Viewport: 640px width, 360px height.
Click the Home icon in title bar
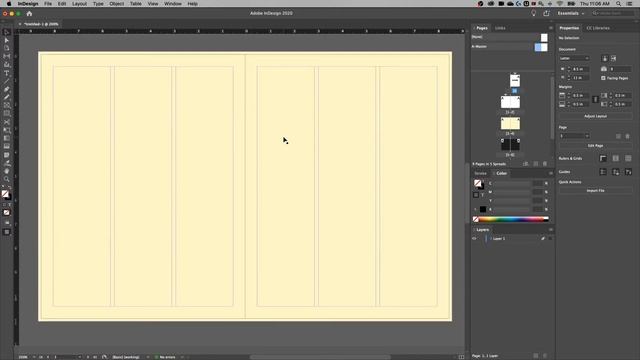[29, 13]
